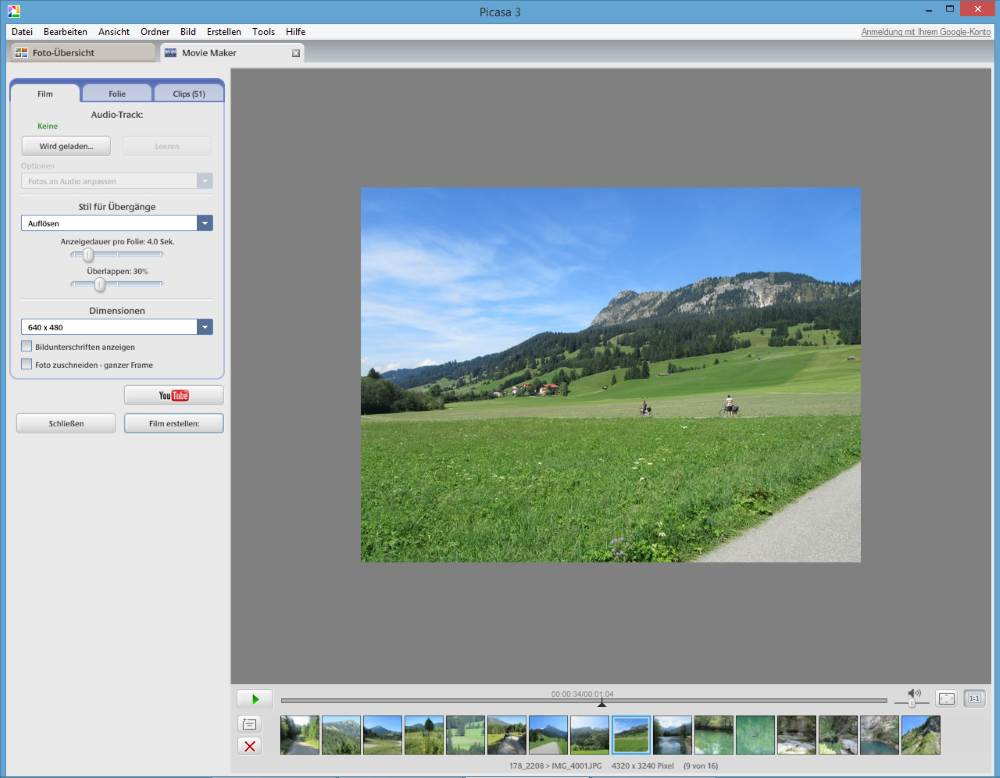
Task: Click the YouTube upload button
Action: point(173,395)
